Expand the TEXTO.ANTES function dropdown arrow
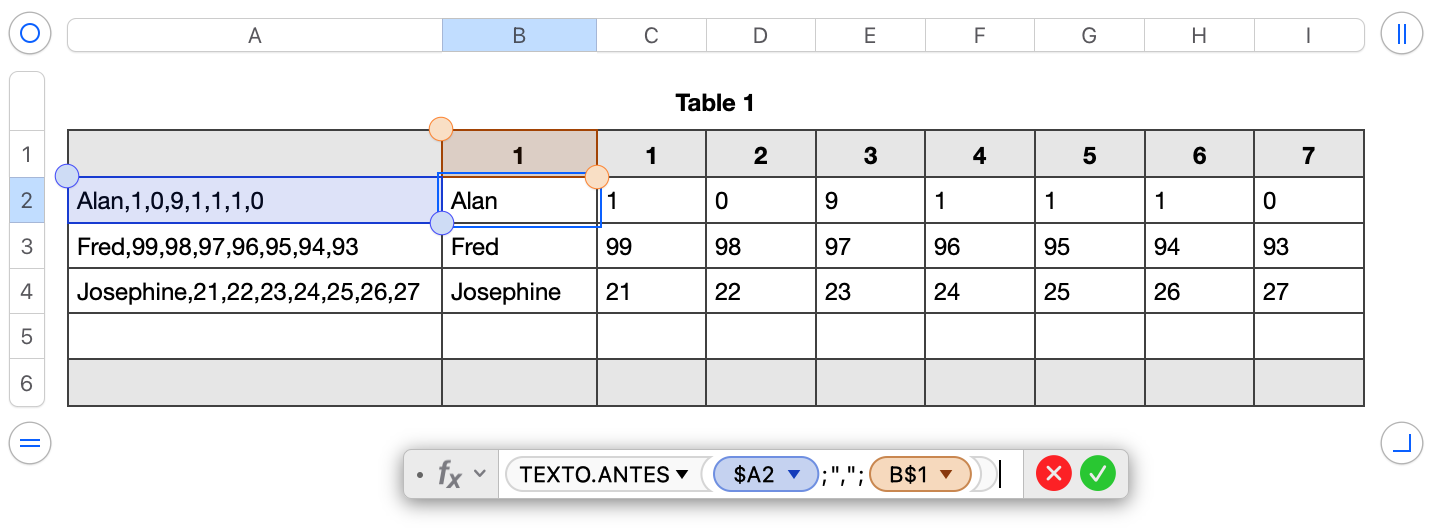 [682, 475]
